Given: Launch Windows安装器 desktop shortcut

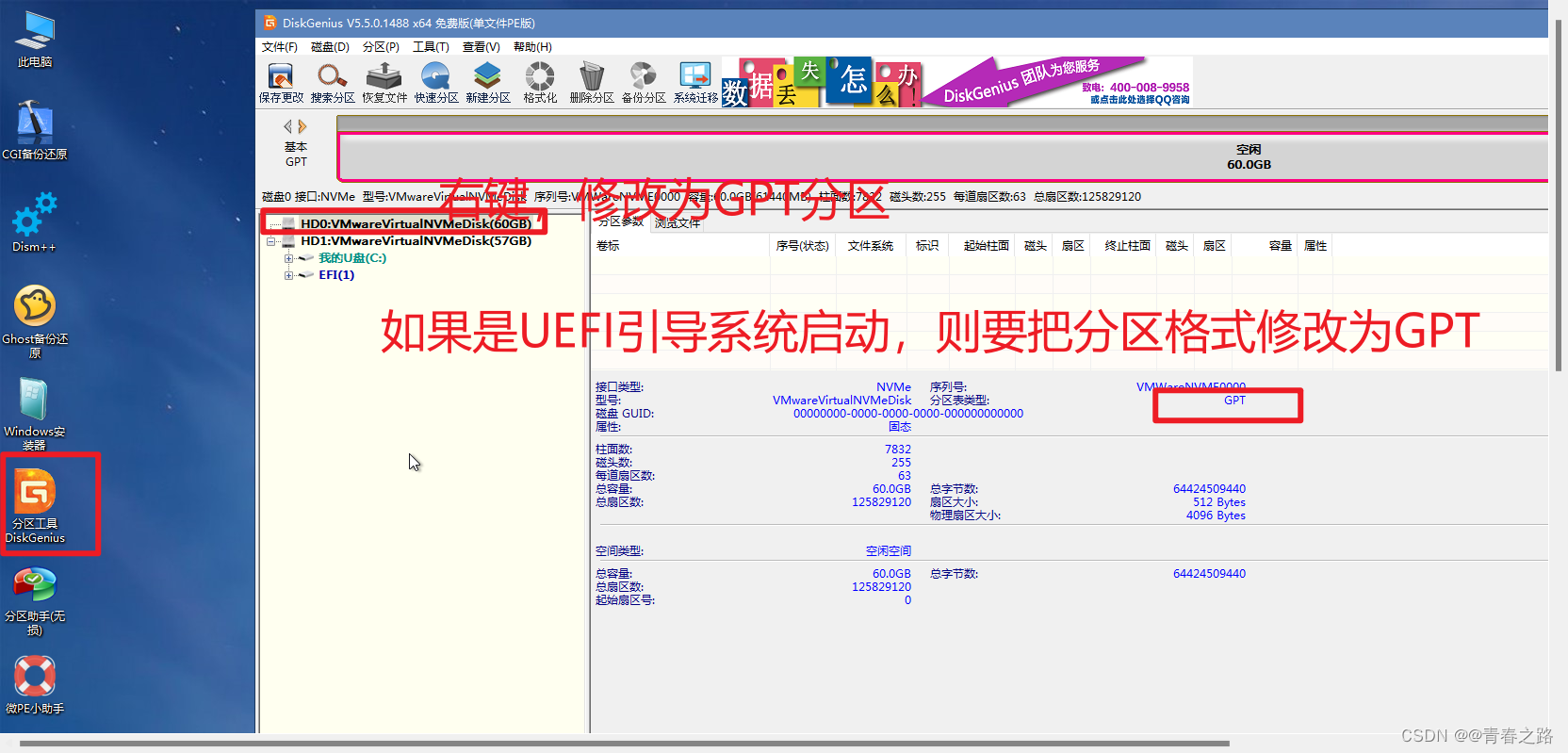Looking at the screenshot, I should [35, 413].
